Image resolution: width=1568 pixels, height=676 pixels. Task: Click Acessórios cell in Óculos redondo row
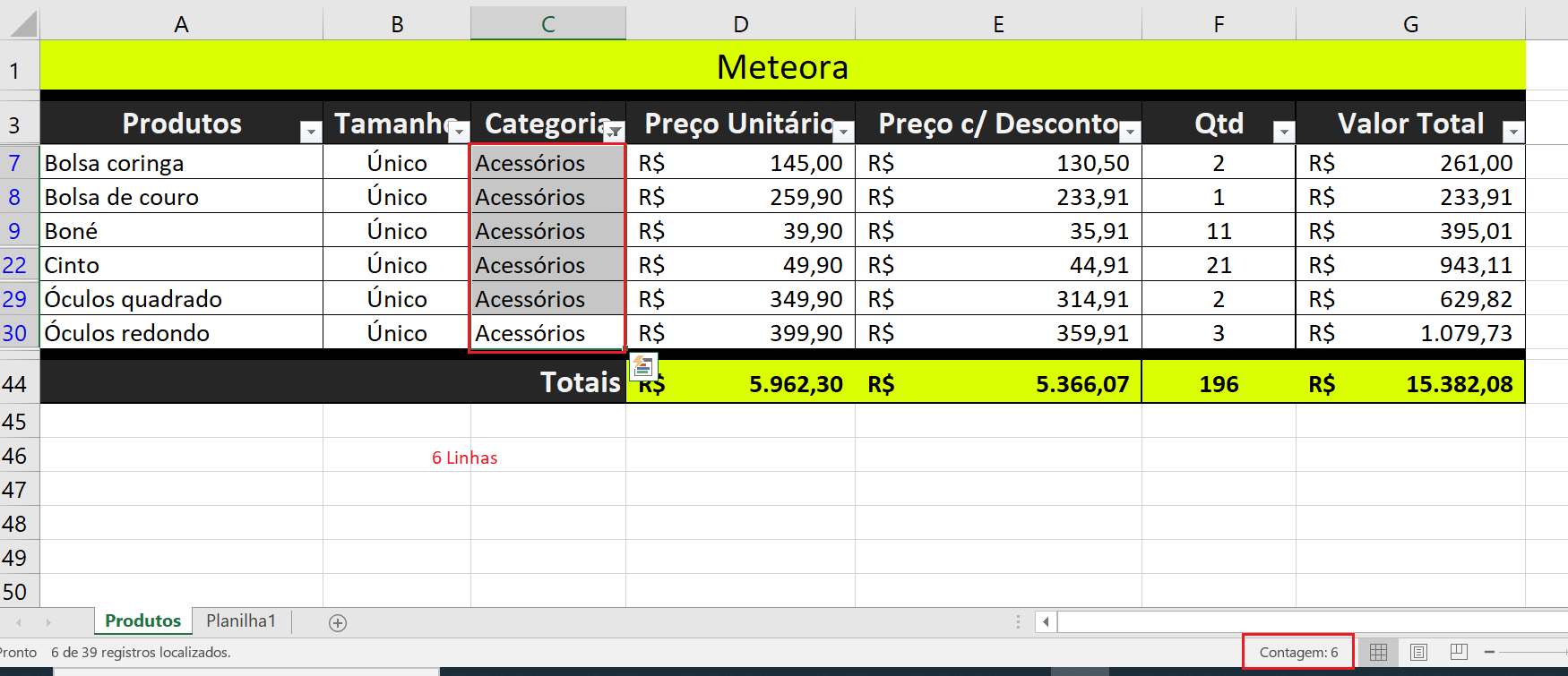click(x=547, y=333)
